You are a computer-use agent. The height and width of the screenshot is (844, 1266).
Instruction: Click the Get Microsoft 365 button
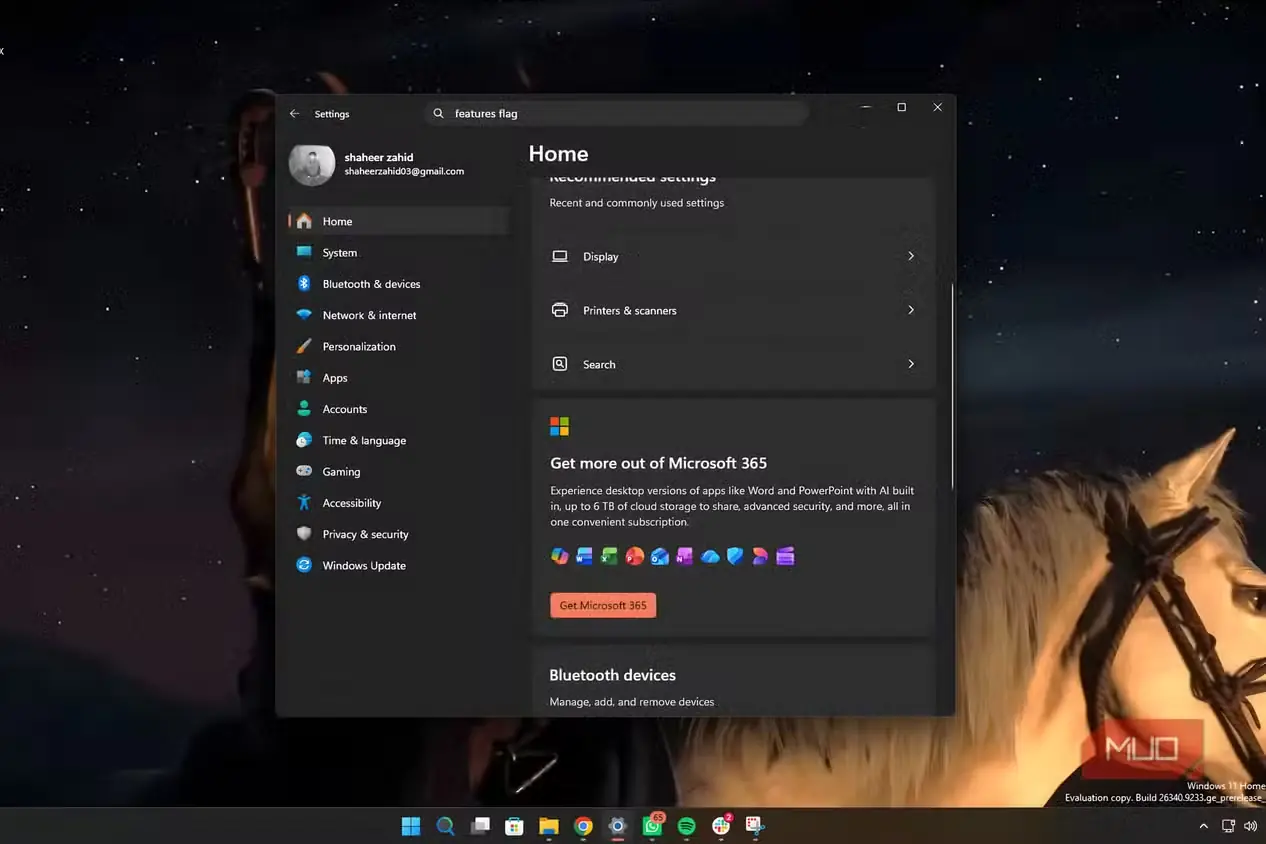[603, 605]
